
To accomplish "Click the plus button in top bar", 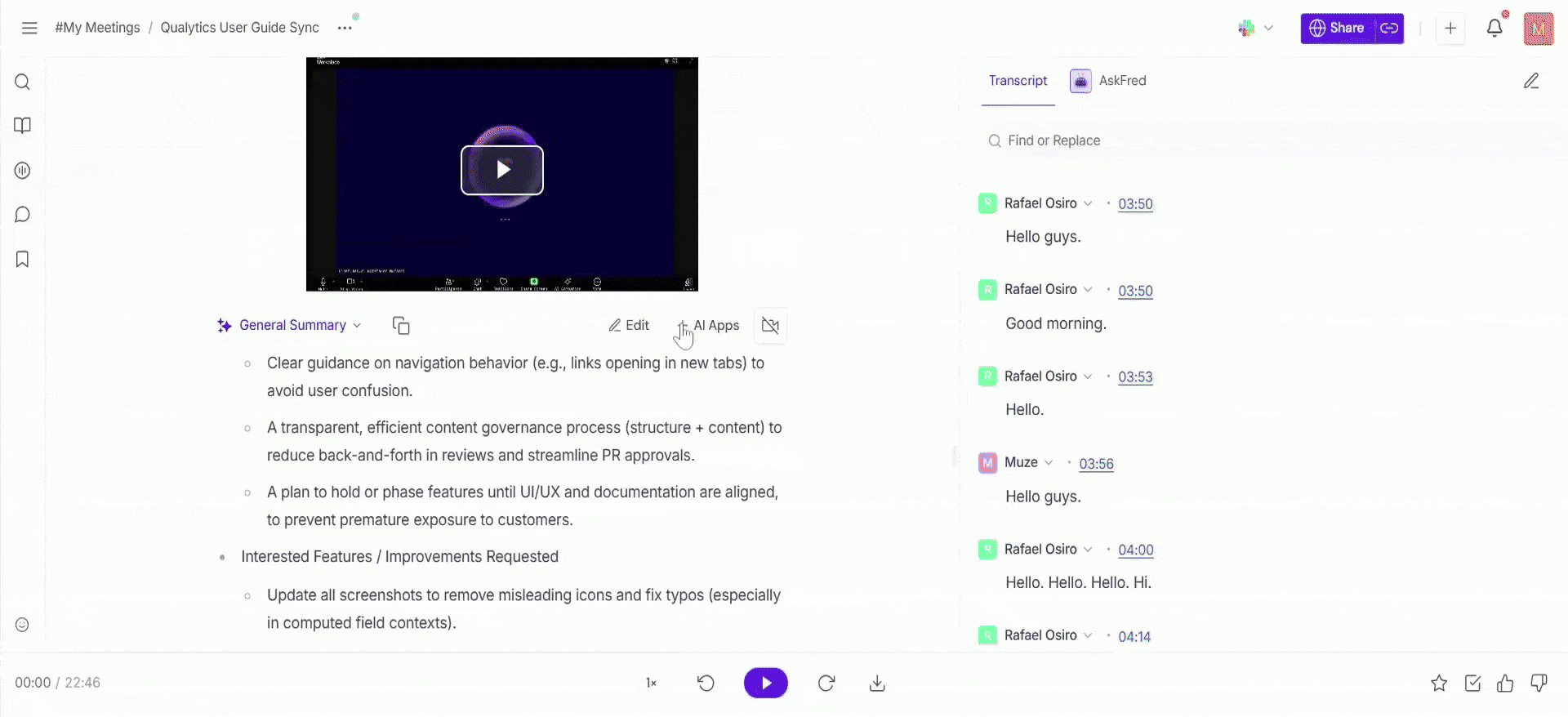I will (x=1450, y=28).
